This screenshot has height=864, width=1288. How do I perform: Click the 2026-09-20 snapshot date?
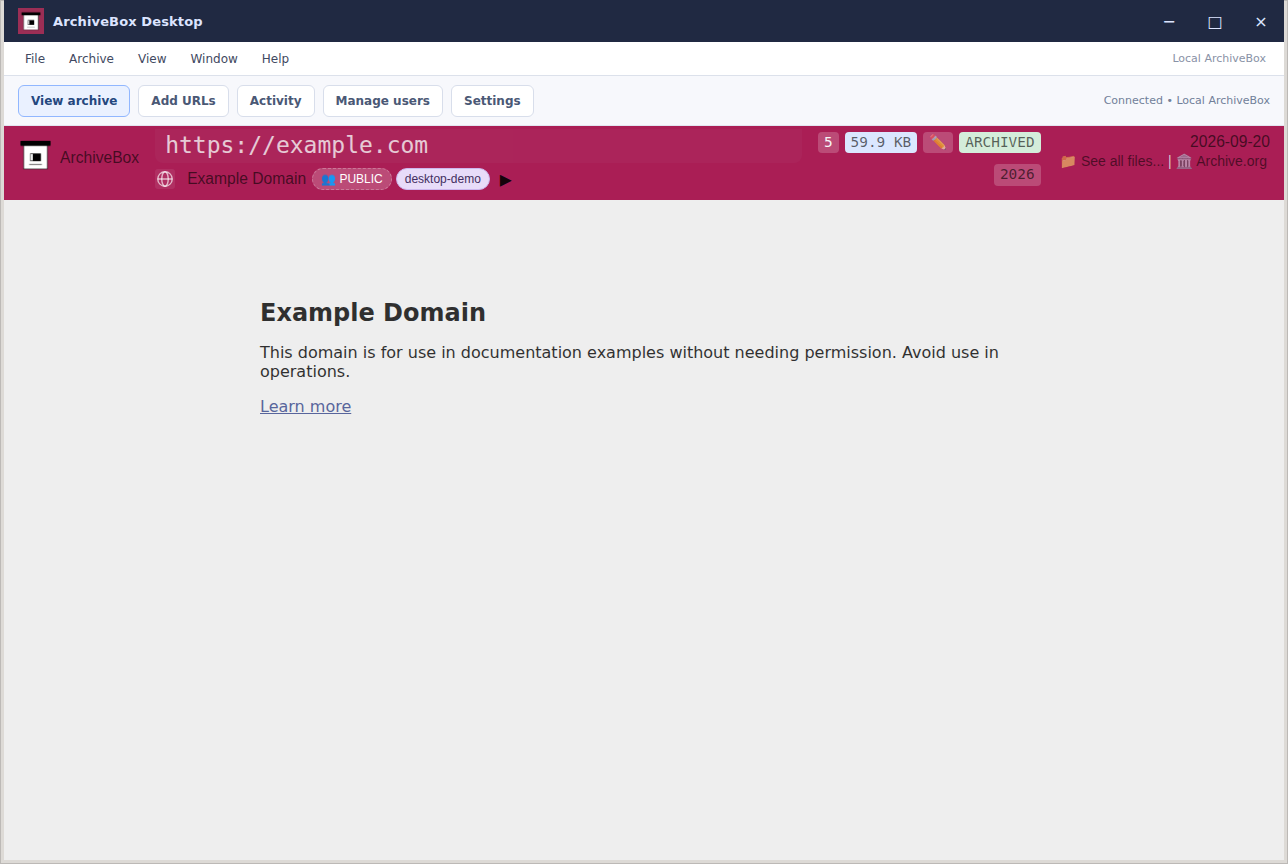(1230, 142)
